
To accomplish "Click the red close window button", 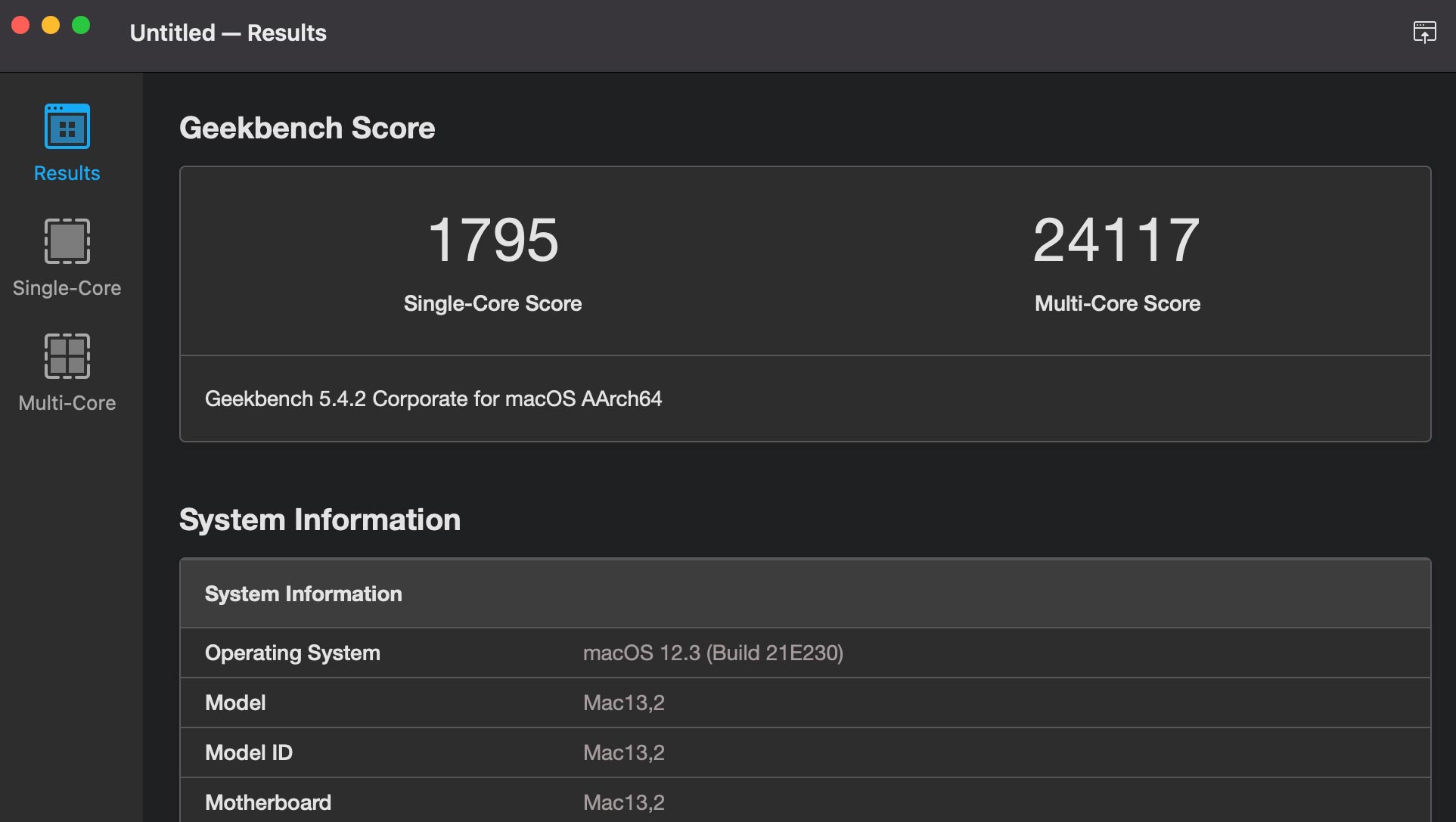I will (x=21, y=25).
